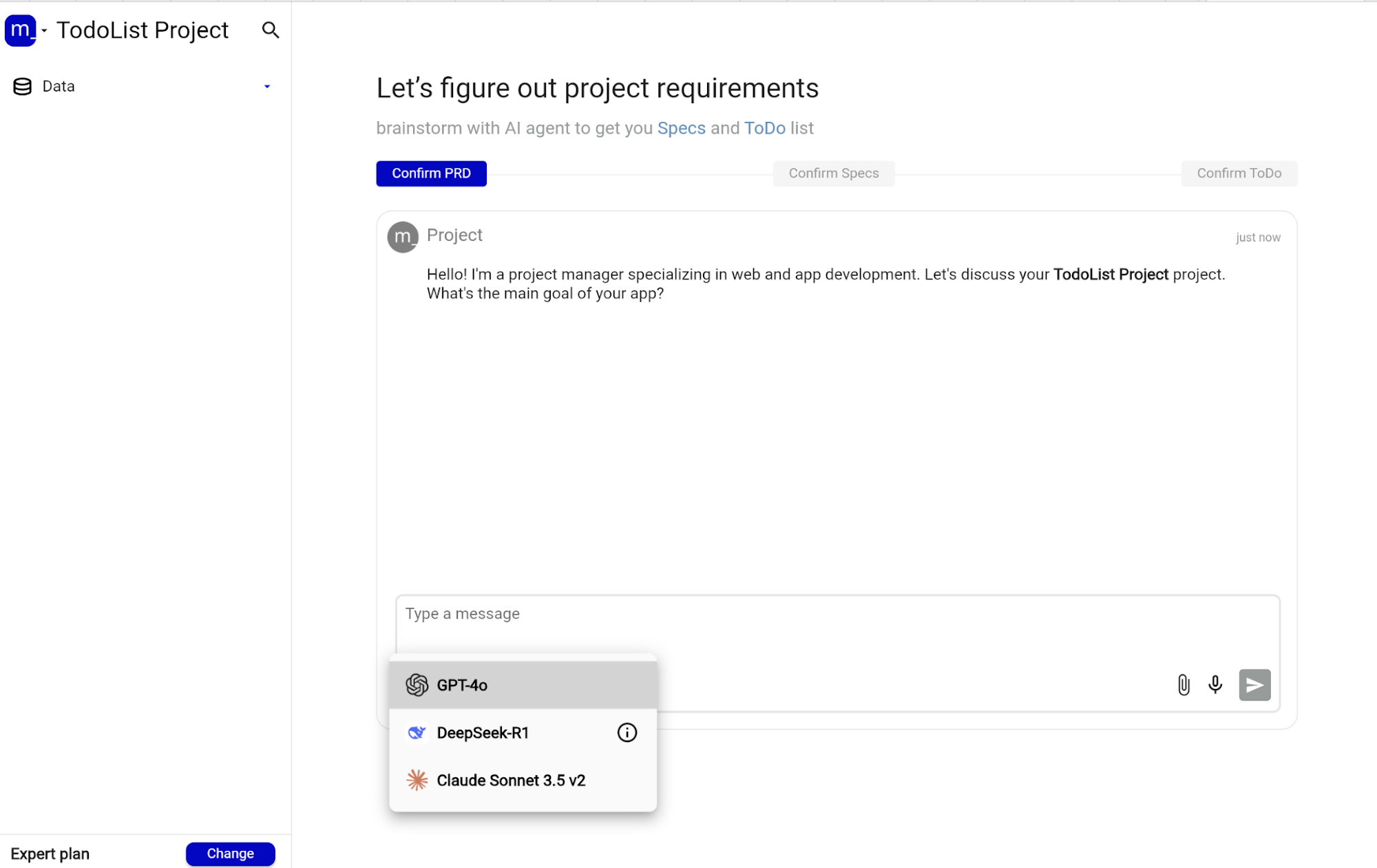Click the DeepSeek-R1 info icon
Screen dimensions: 1377x868
click(x=627, y=732)
